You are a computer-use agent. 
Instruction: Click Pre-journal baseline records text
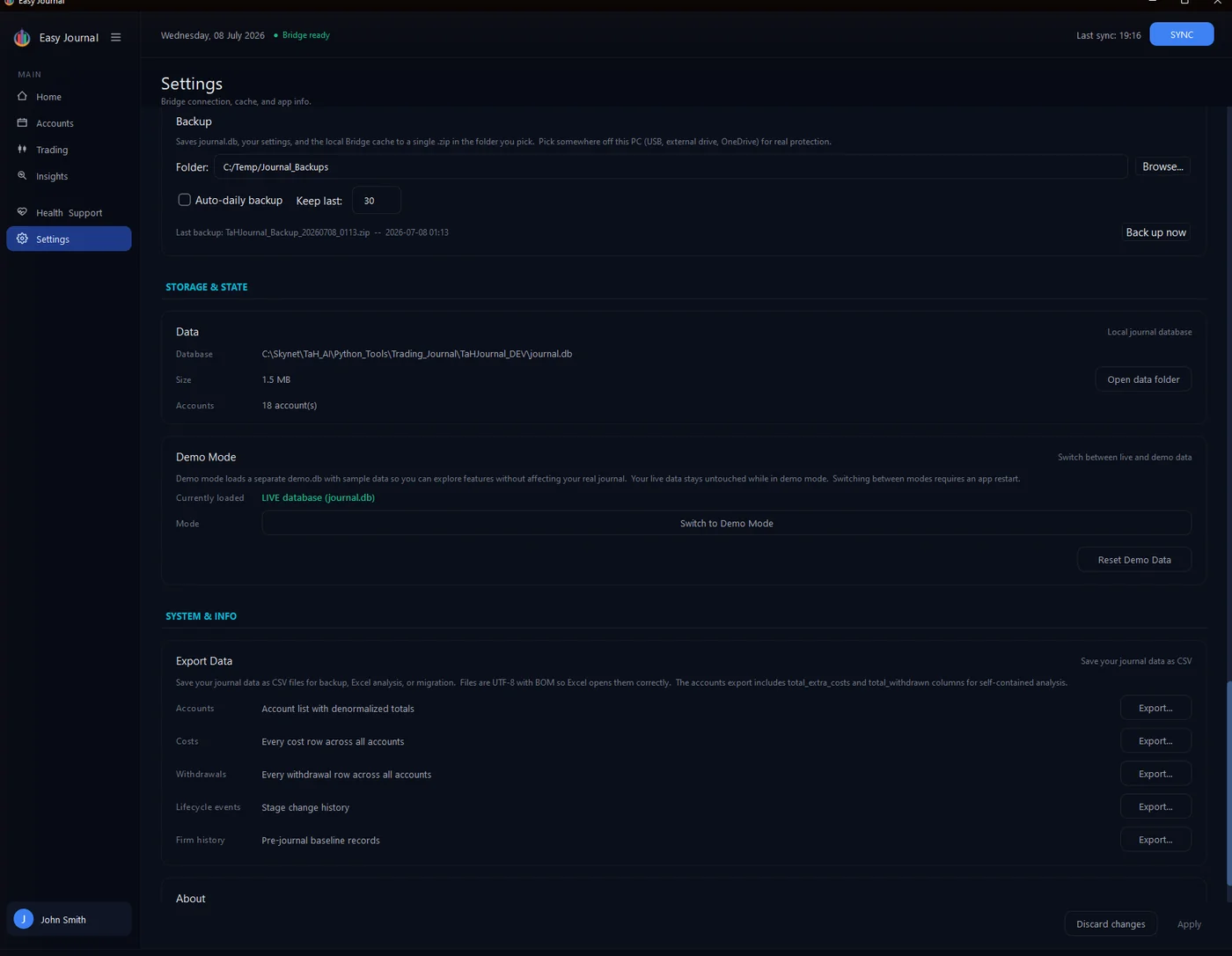point(321,841)
